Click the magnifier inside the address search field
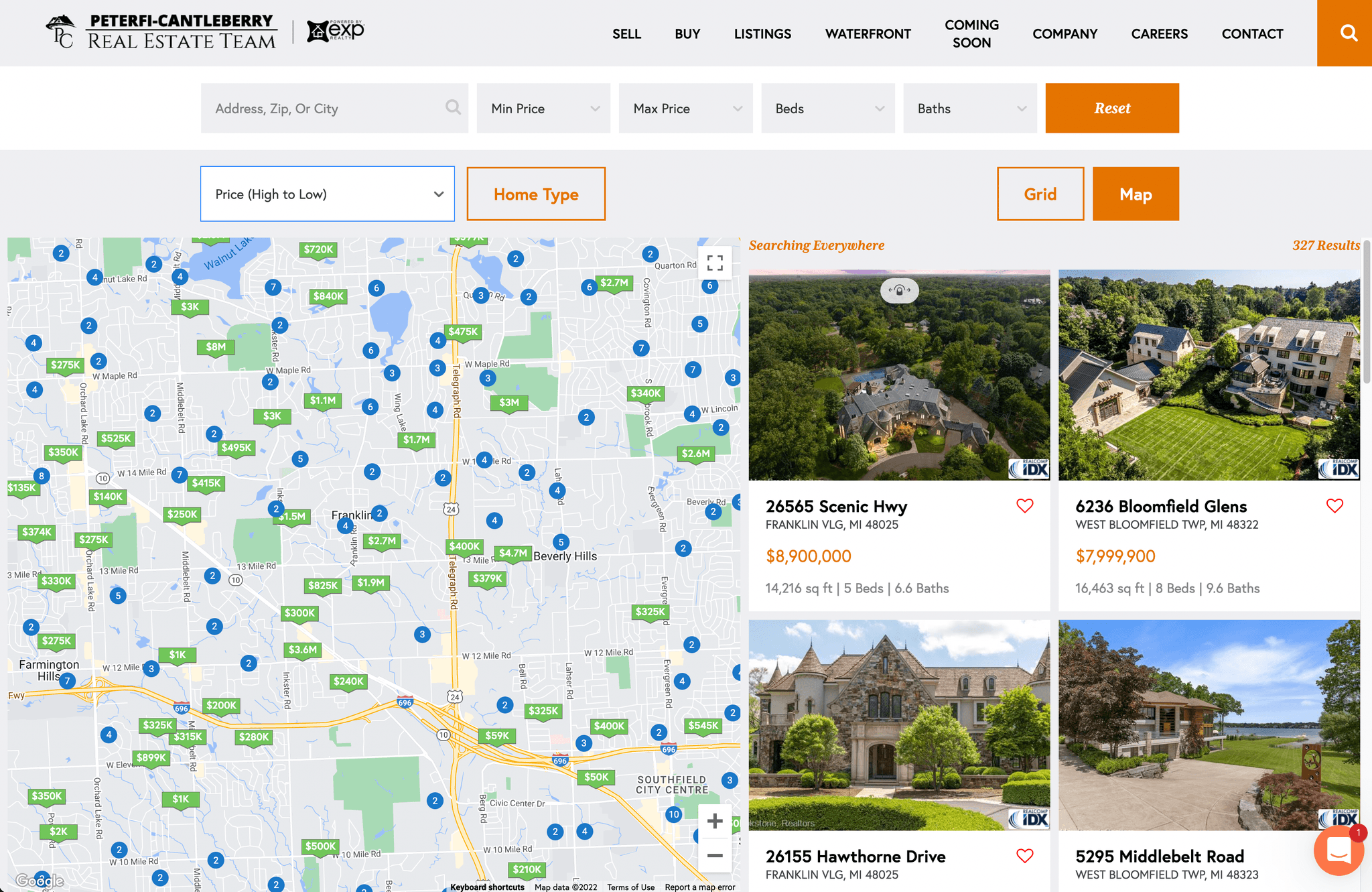The height and width of the screenshot is (892, 1372). point(453,108)
